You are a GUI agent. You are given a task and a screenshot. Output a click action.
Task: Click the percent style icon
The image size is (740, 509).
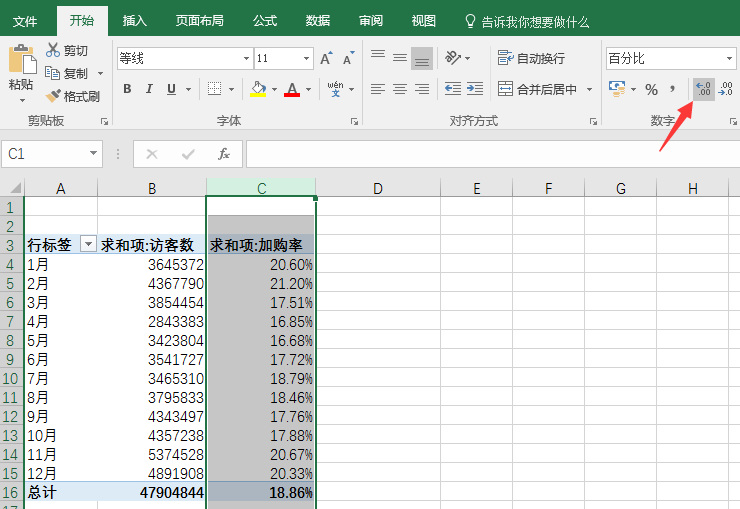coord(651,90)
